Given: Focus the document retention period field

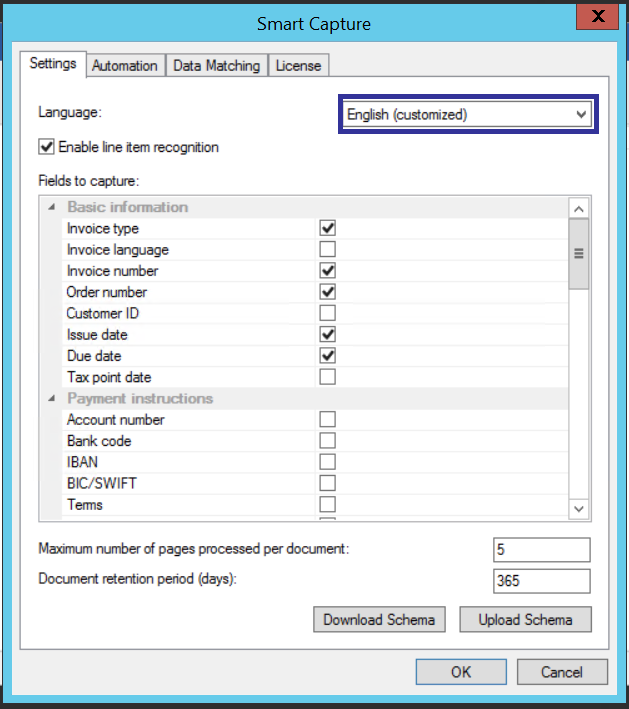Looking at the screenshot, I should click(x=541, y=581).
